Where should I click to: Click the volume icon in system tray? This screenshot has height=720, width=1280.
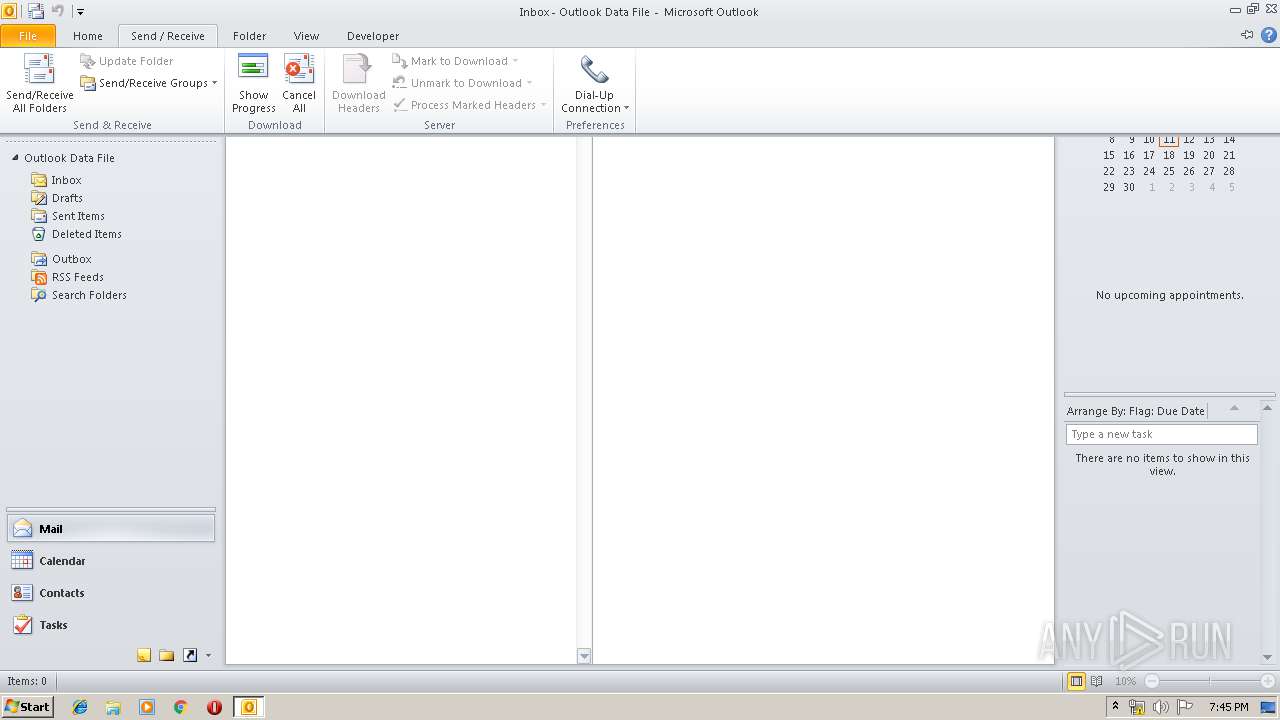coord(1160,707)
